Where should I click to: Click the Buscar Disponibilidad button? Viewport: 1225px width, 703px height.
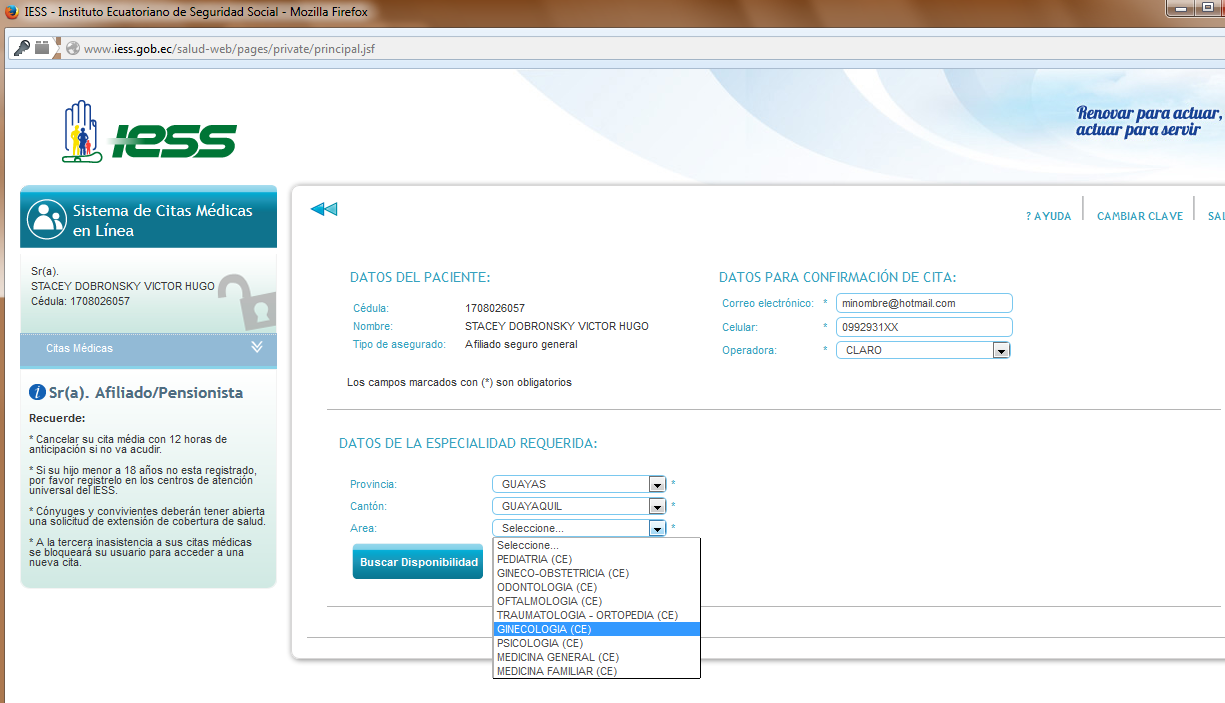[419, 562]
